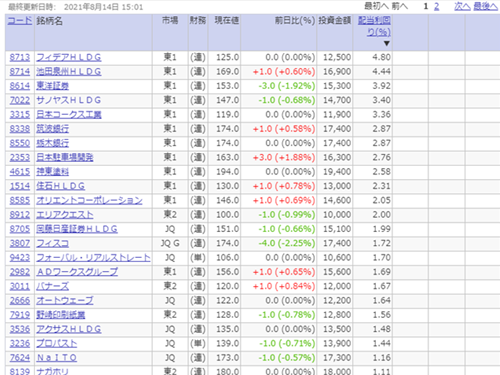Open NaITO stock name link
The width and height of the screenshot is (500, 375).
pyautogui.click(x=57, y=358)
